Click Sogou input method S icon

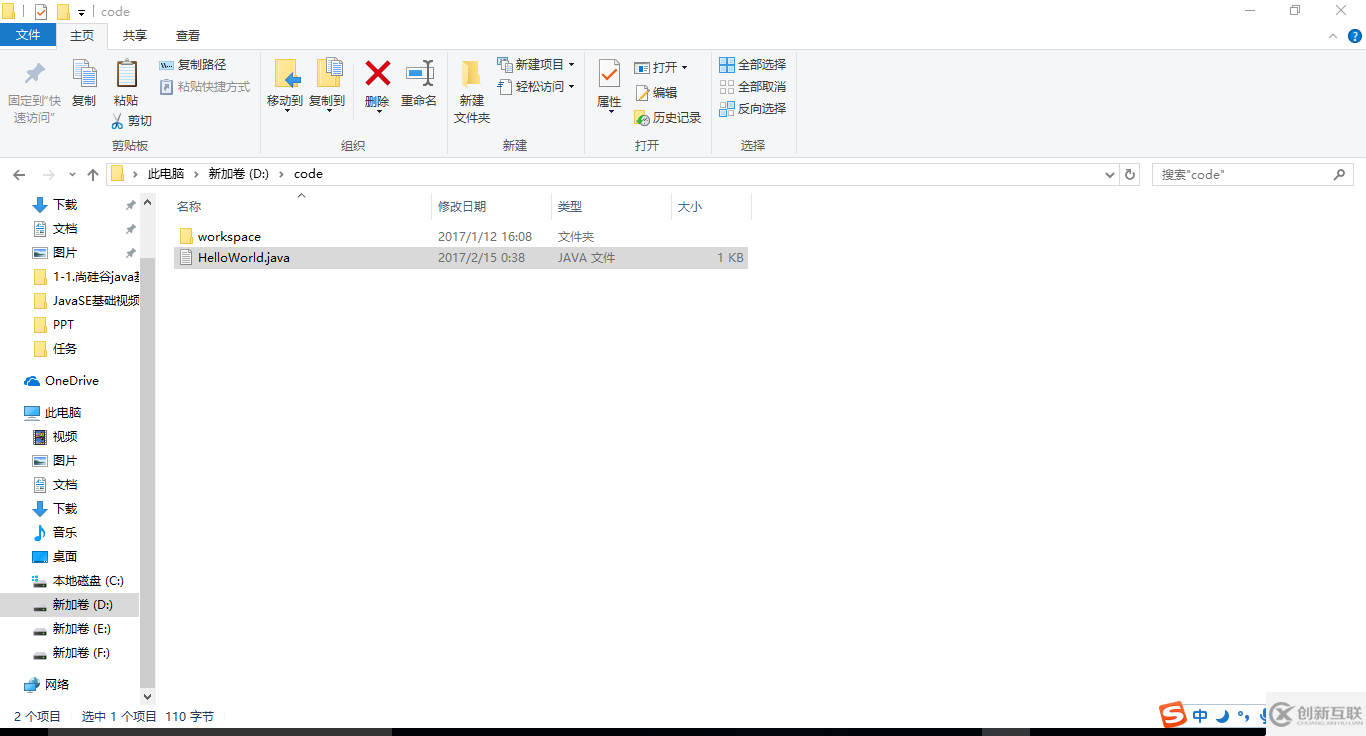(1173, 715)
